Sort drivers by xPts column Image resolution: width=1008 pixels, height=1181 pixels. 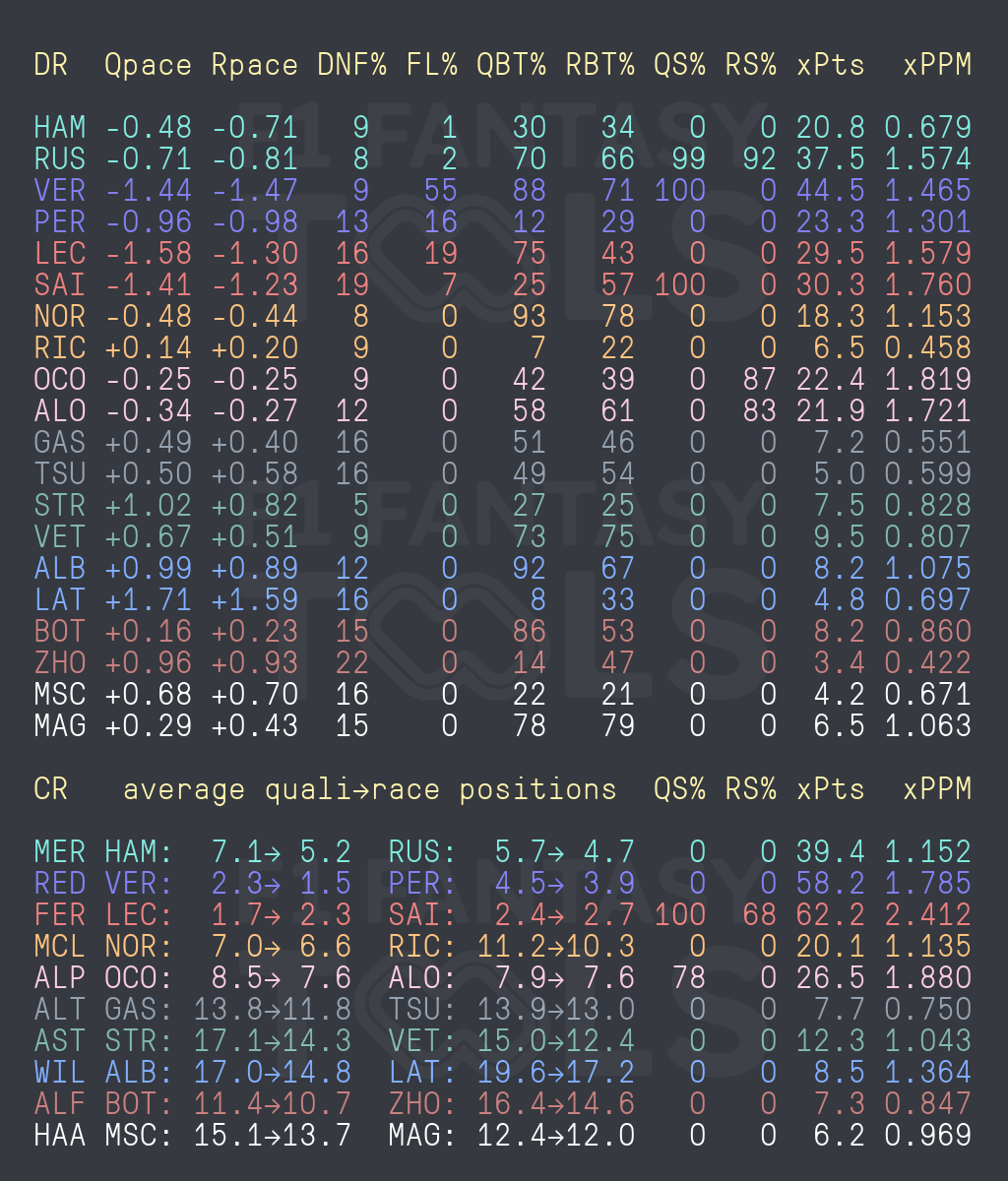[830, 64]
